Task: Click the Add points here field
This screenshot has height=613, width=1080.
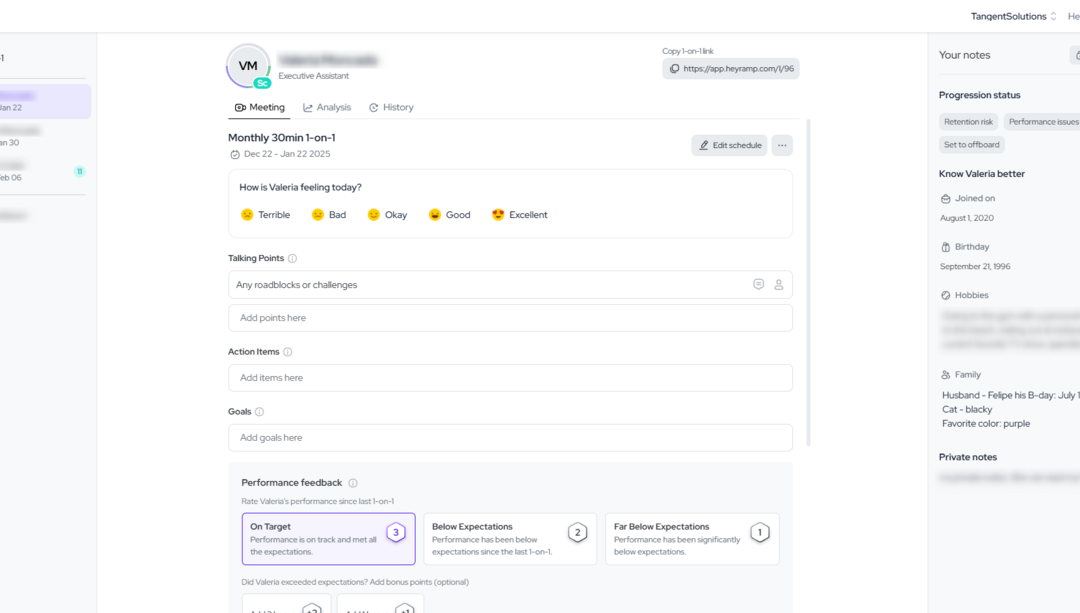Action: [510, 318]
